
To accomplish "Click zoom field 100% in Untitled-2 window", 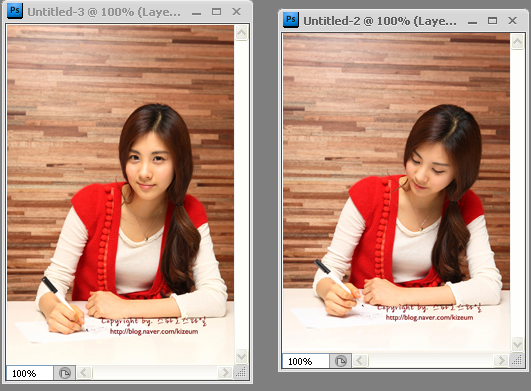I will point(306,361).
